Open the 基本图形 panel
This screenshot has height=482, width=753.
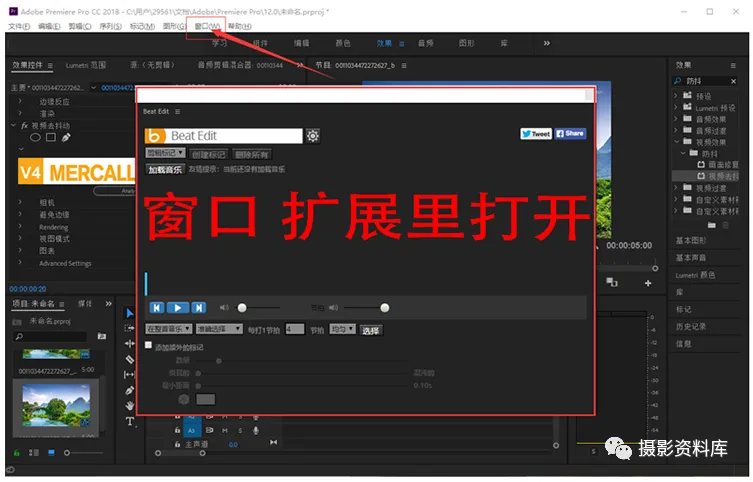tap(691, 241)
